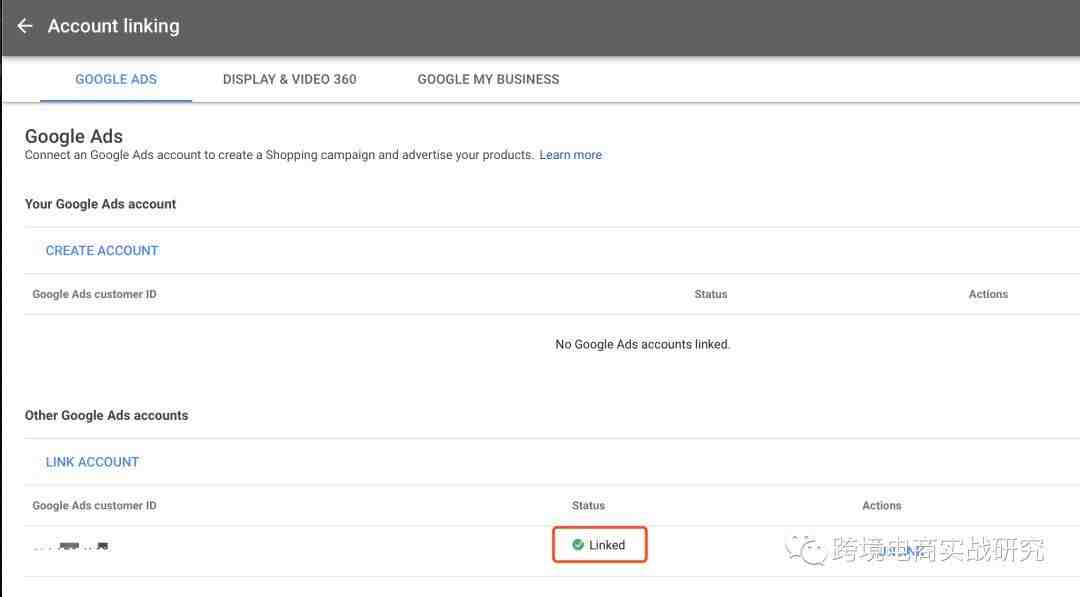
Task: Click the green check icon beside Linked
Action: pos(578,545)
